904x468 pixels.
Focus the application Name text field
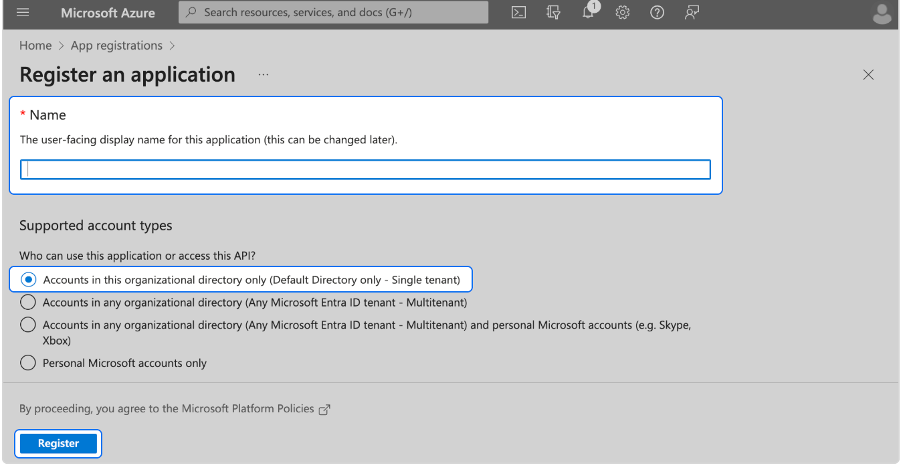[365, 170]
